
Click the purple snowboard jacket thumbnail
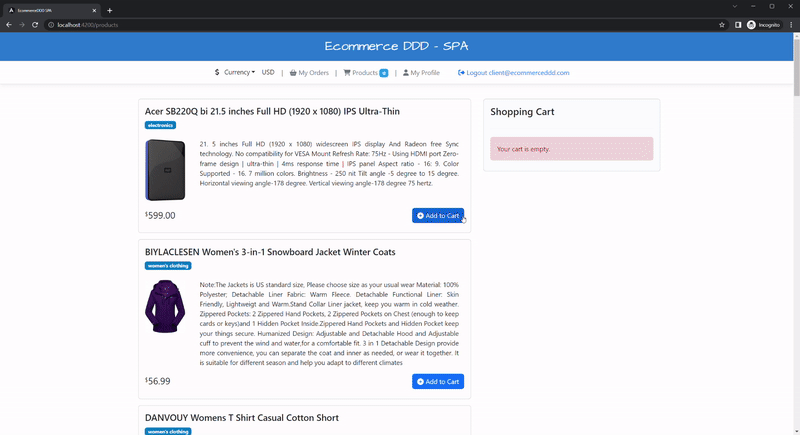tap(165, 306)
